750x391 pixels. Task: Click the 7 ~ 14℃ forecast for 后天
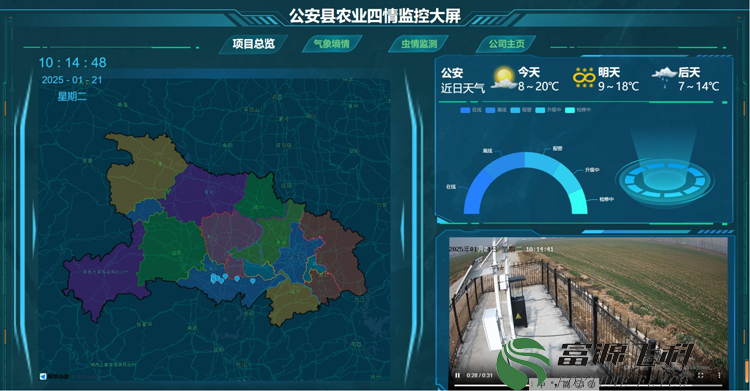[699, 87]
